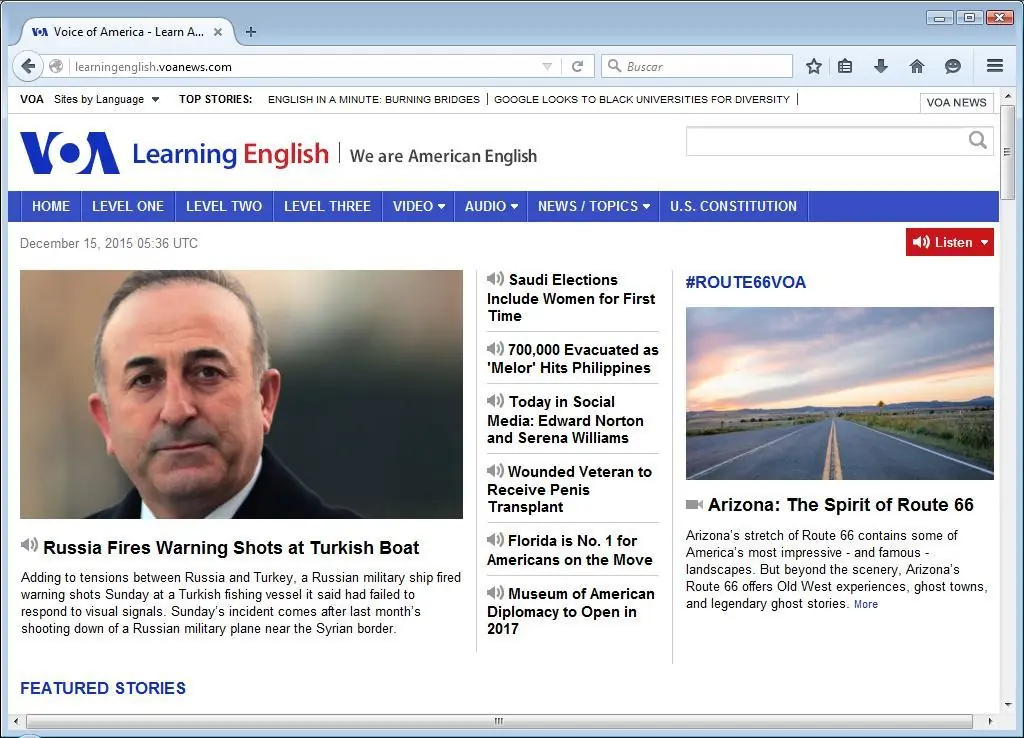This screenshot has width=1024, height=738.
Task: Click speaker icon beside Wounded Veteran story
Action: [495, 470]
